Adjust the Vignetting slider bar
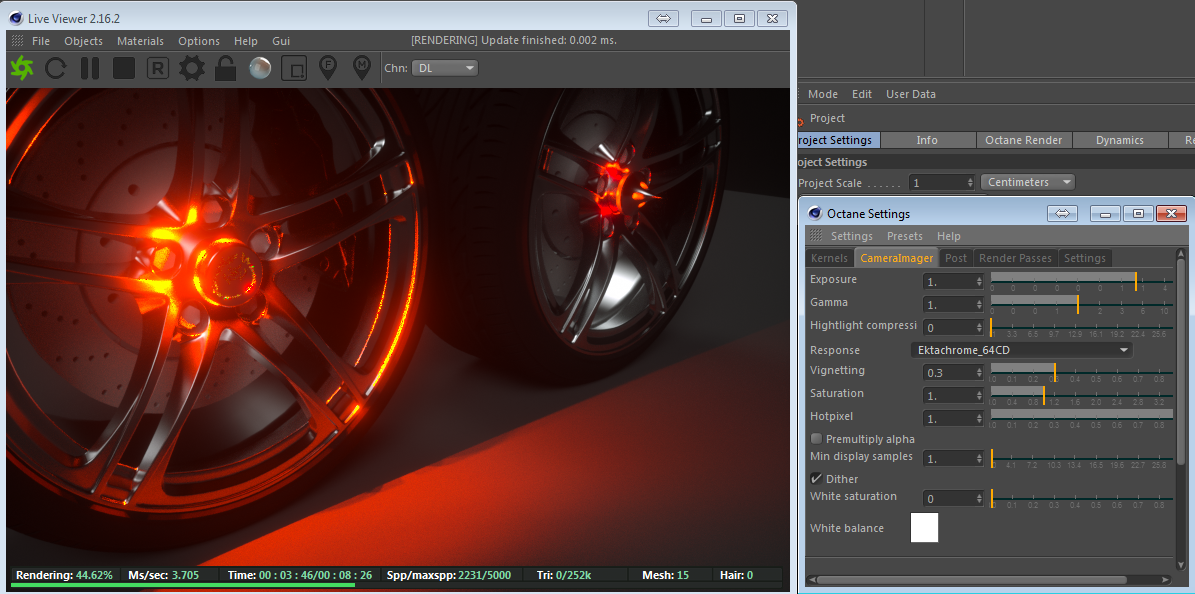The height and width of the screenshot is (594, 1195). coord(1081,373)
